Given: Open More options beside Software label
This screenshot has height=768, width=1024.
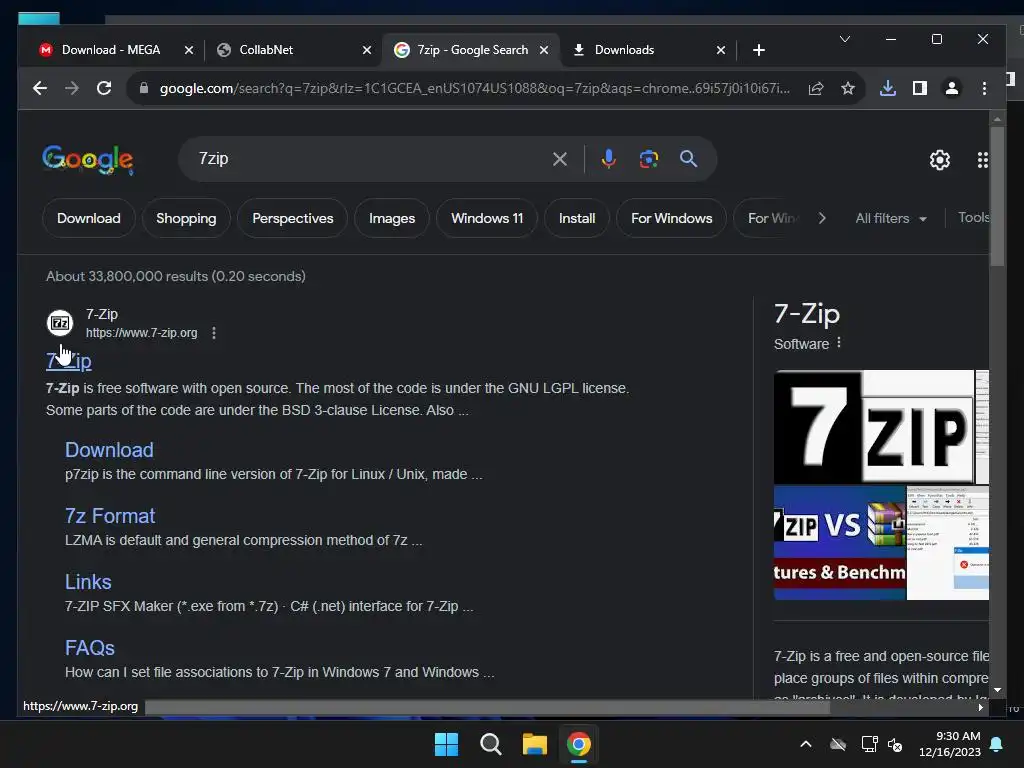Looking at the screenshot, I should (x=839, y=343).
